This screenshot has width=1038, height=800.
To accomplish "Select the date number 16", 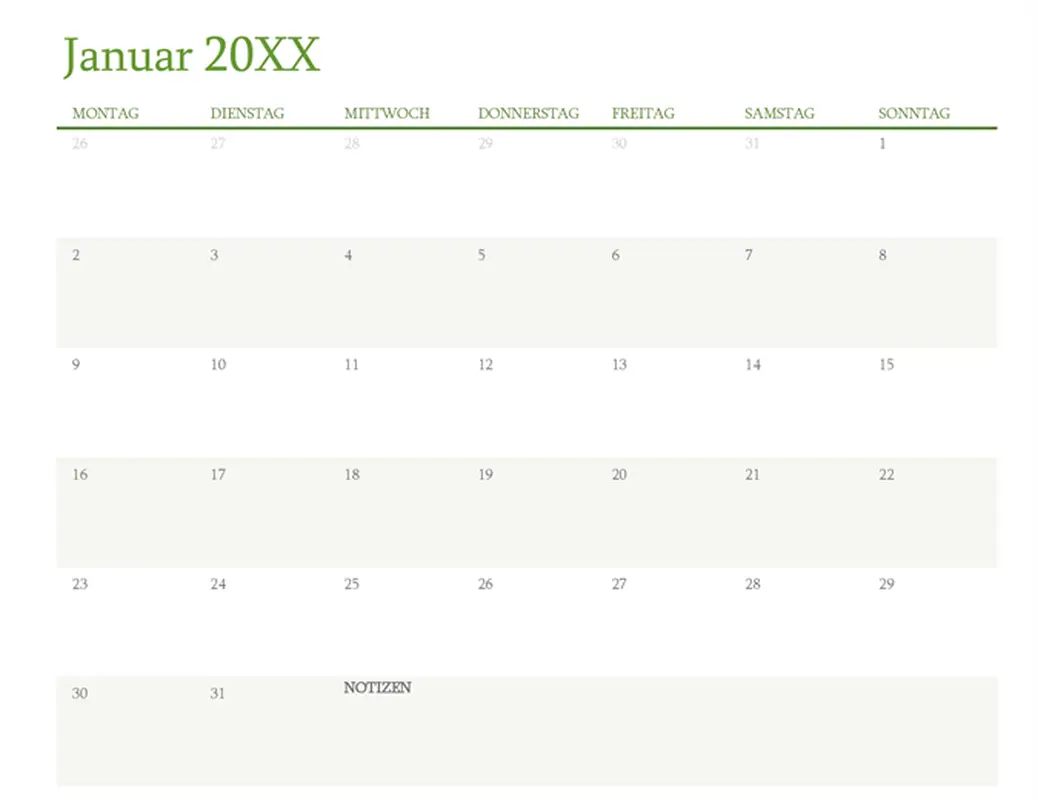I will [80, 474].
